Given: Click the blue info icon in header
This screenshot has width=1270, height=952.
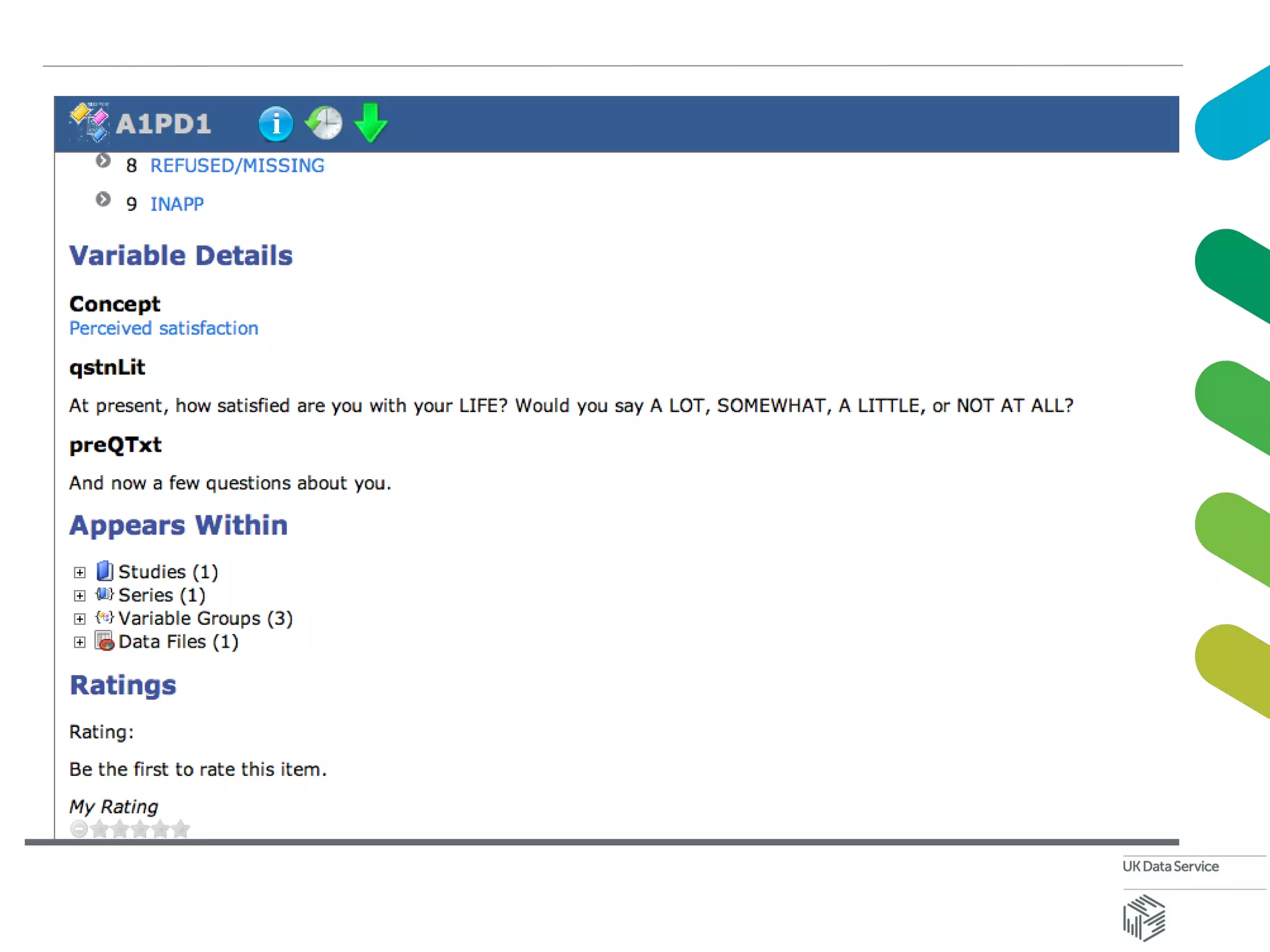Looking at the screenshot, I should [x=275, y=123].
